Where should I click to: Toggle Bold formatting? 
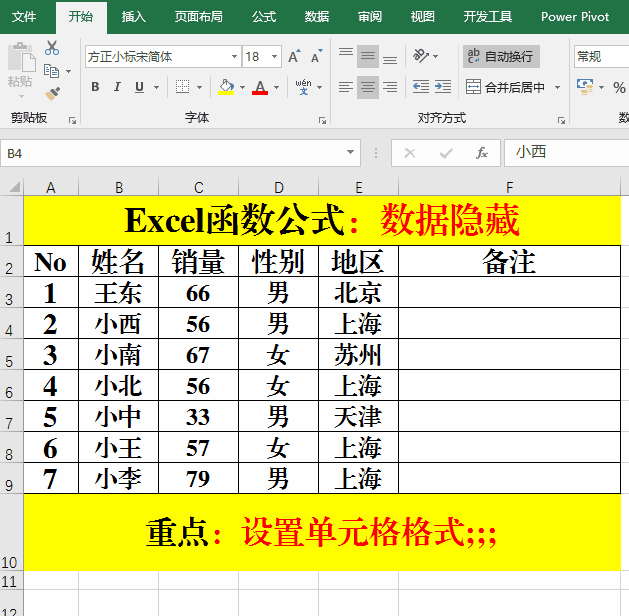click(95, 87)
